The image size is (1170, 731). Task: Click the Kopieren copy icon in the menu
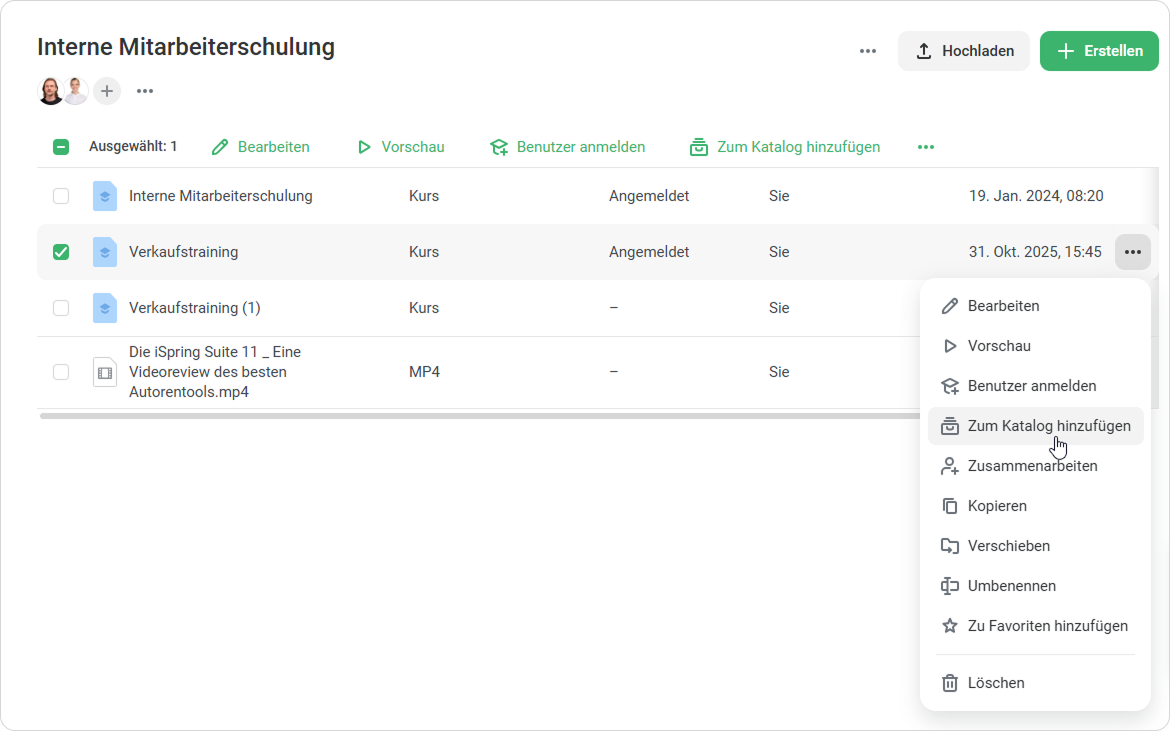click(x=950, y=506)
